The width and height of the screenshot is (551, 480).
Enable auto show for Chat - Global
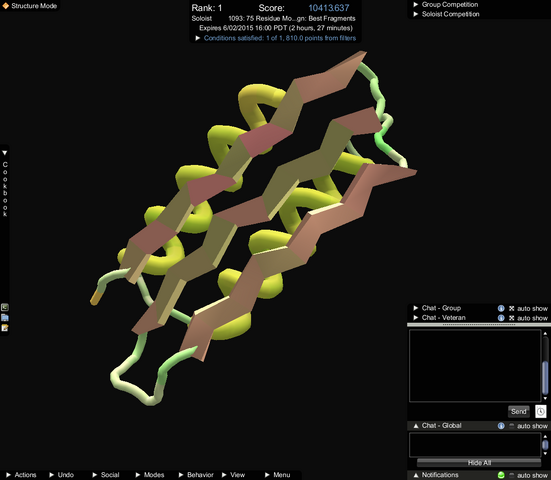[x=511, y=426]
